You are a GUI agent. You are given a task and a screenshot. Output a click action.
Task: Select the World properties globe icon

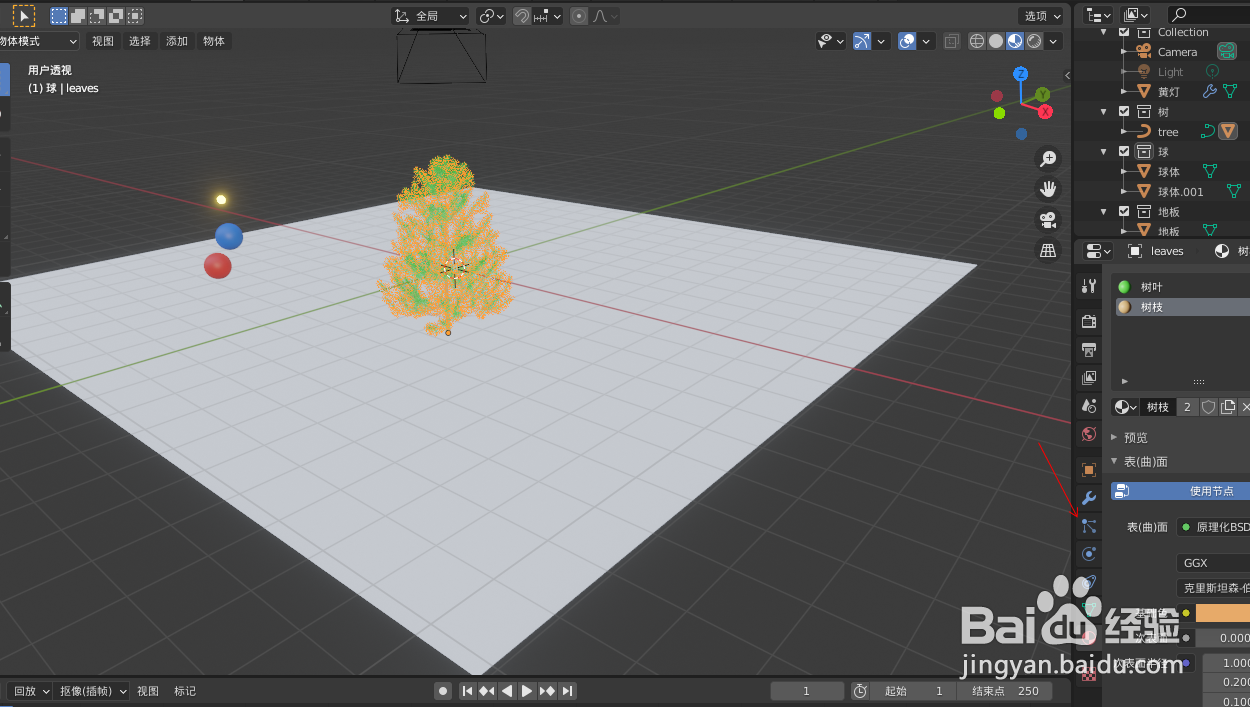tap(1088, 434)
